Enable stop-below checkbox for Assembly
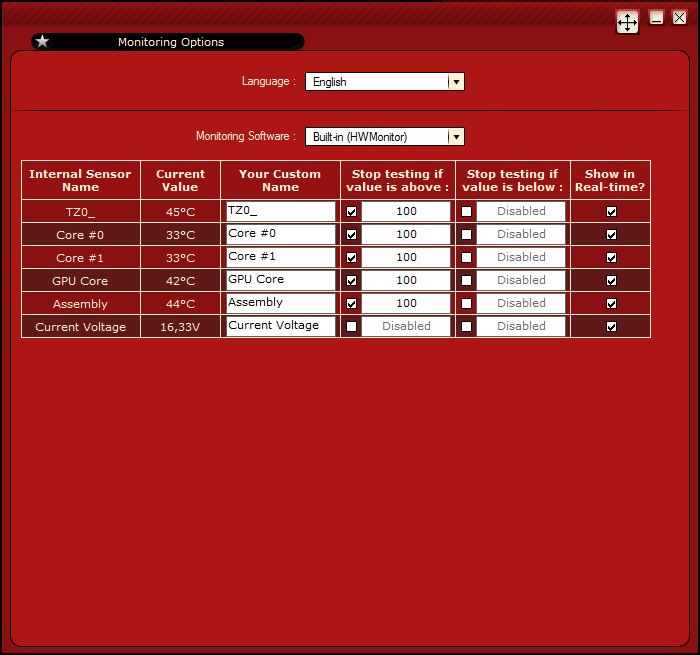The height and width of the screenshot is (655, 700). pos(466,304)
